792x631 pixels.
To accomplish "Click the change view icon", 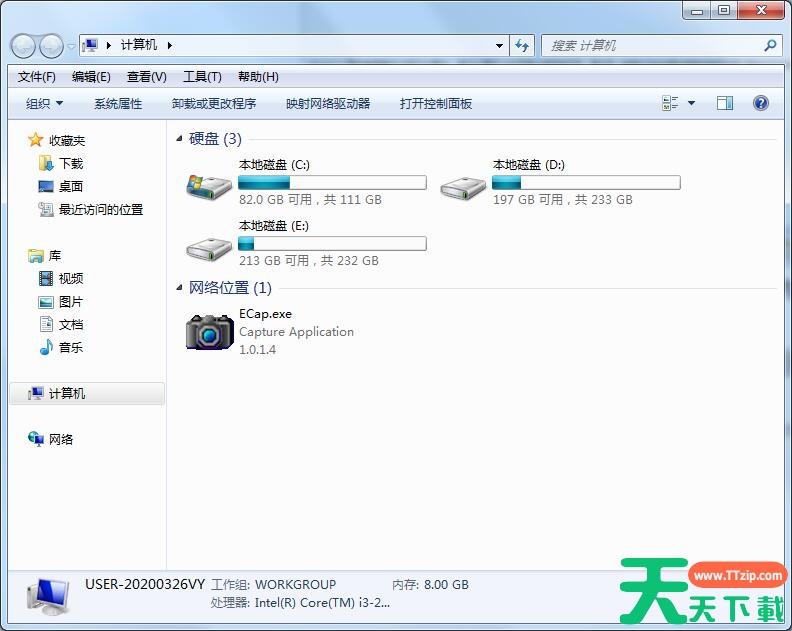I will click(670, 104).
